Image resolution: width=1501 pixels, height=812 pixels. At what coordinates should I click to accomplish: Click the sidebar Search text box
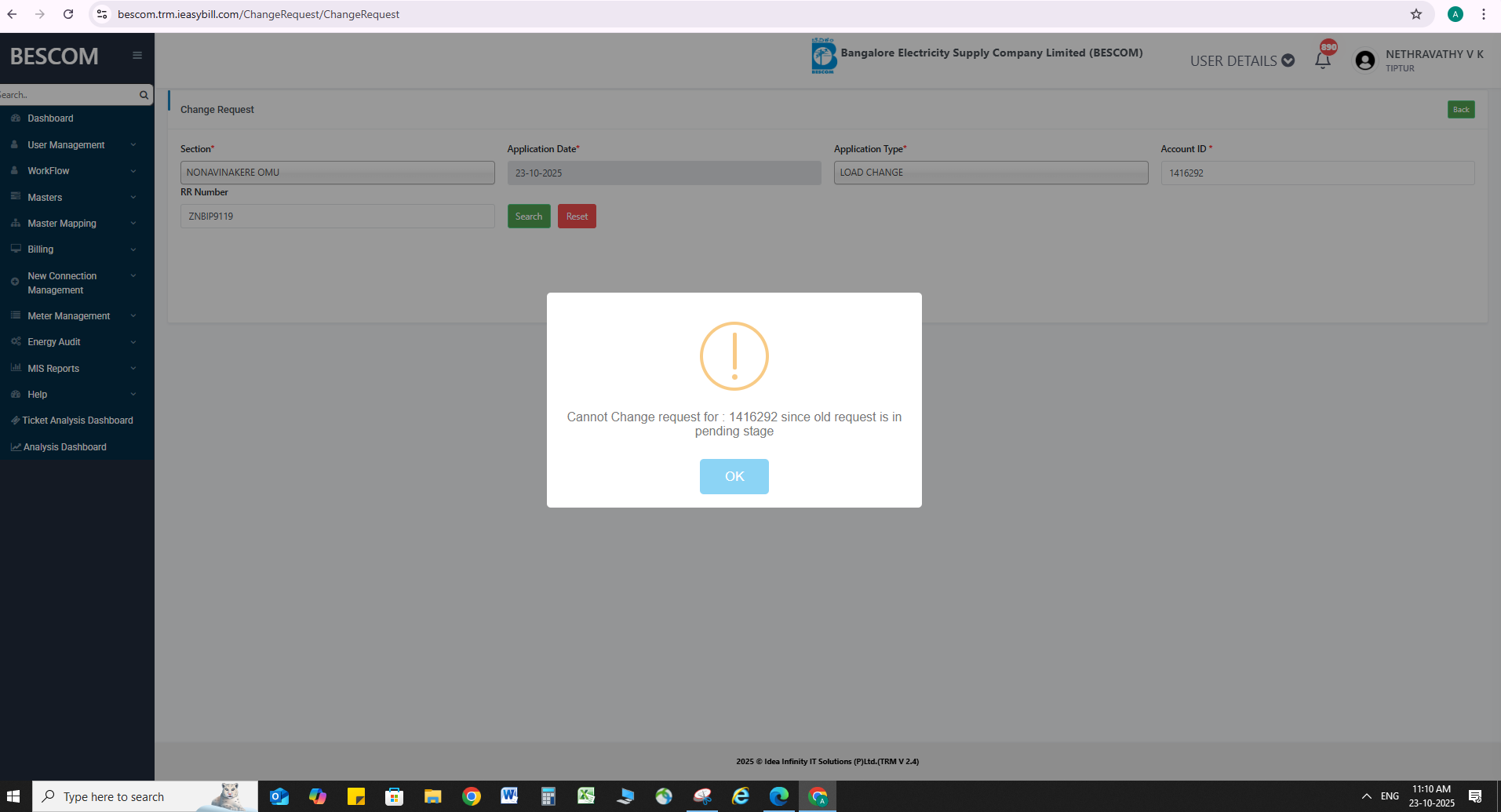point(68,95)
